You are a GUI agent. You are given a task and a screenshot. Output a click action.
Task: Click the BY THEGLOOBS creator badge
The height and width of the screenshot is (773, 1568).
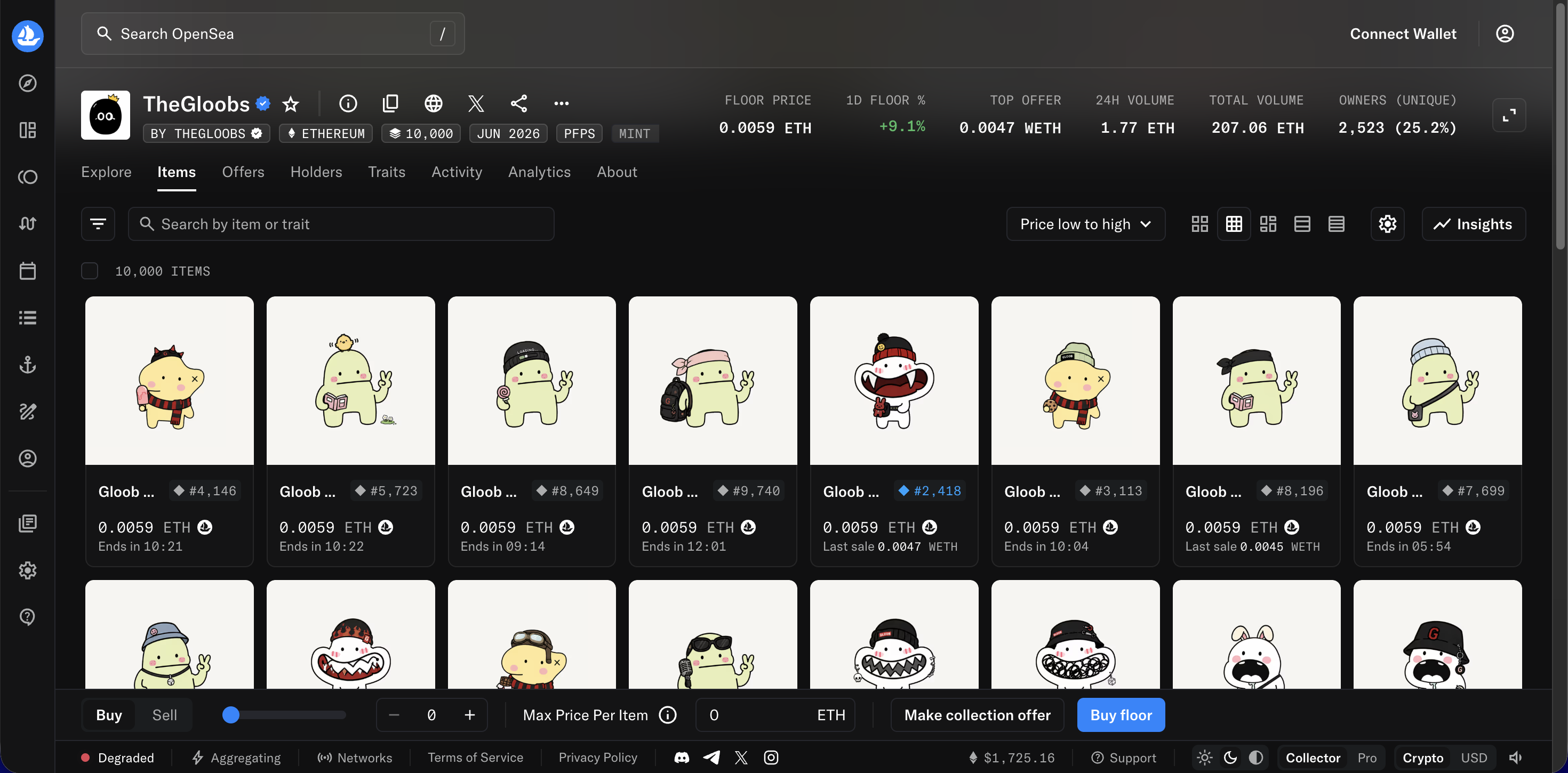click(206, 133)
